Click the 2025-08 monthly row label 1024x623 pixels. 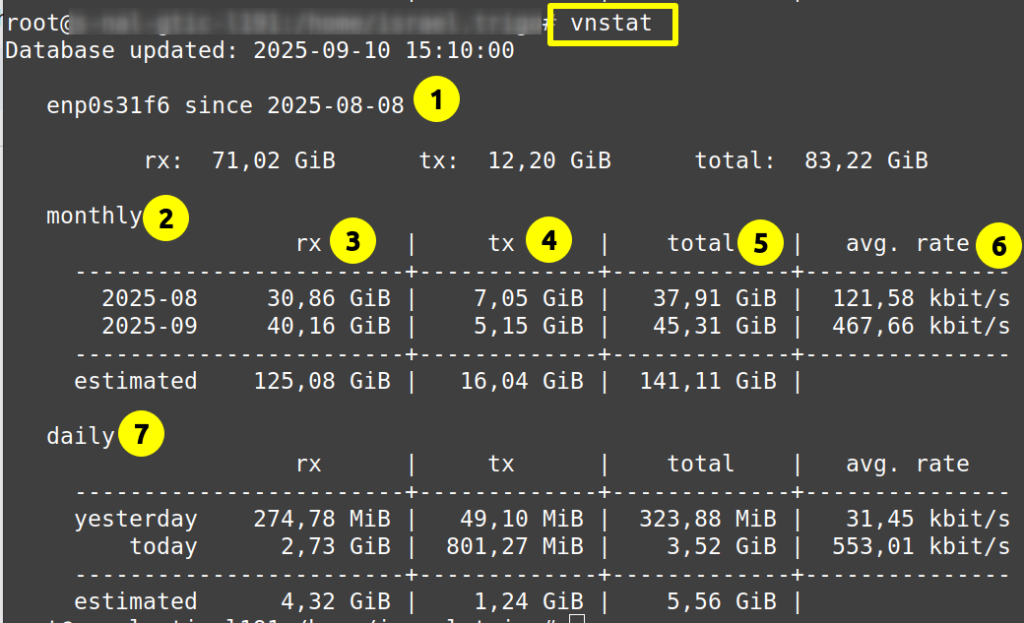[x=149, y=299]
